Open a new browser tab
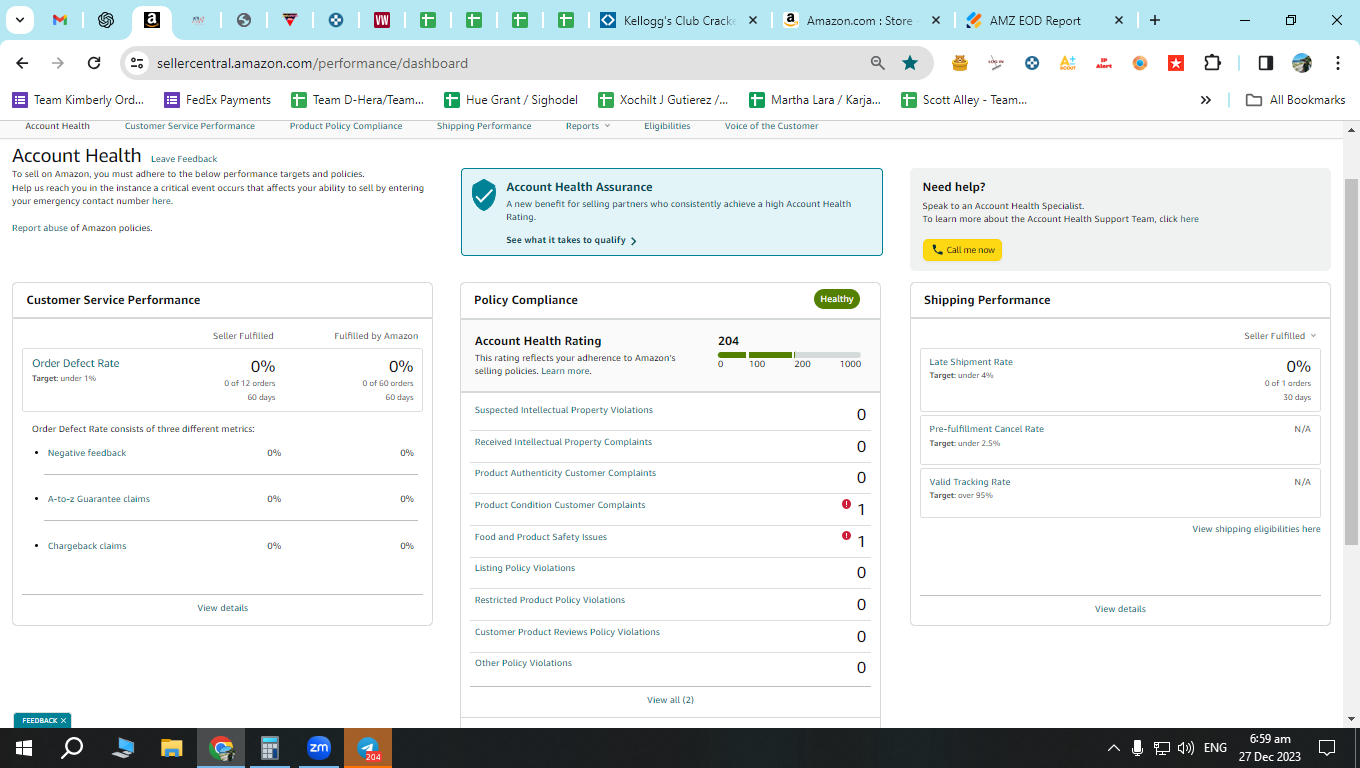 [1155, 20]
